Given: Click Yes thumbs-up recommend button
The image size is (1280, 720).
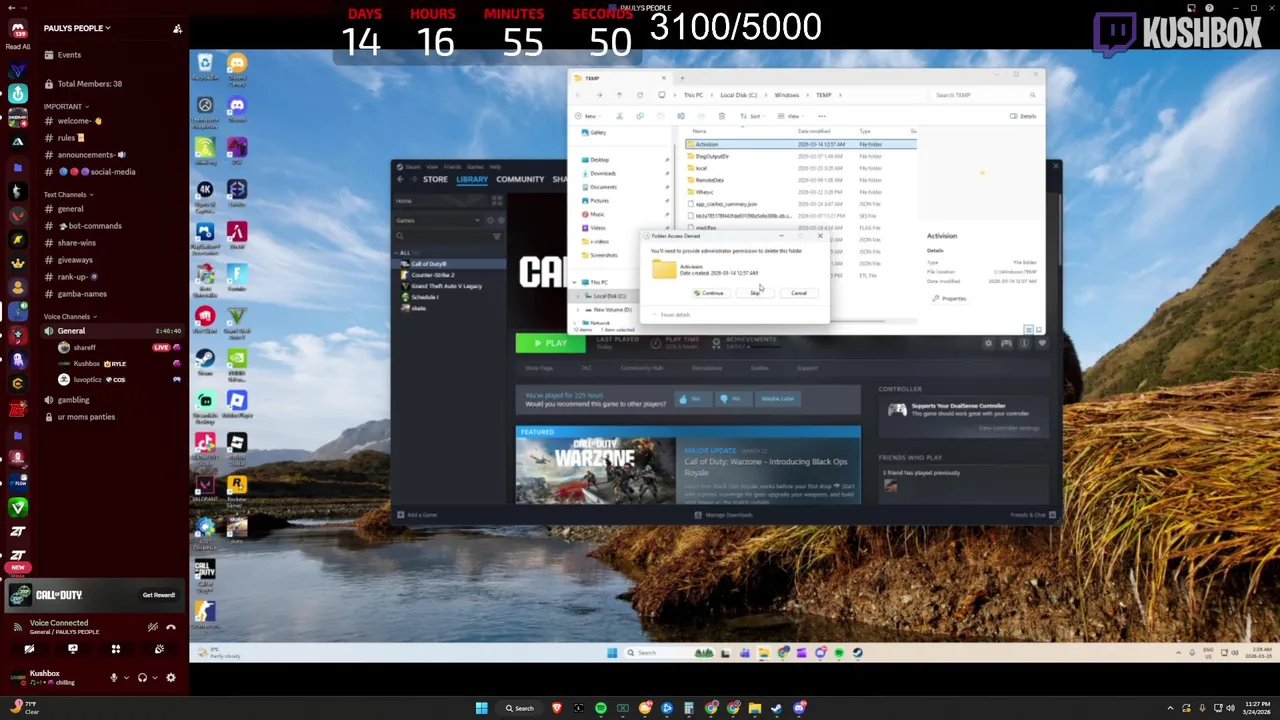Looking at the screenshot, I should pos(691,399).
